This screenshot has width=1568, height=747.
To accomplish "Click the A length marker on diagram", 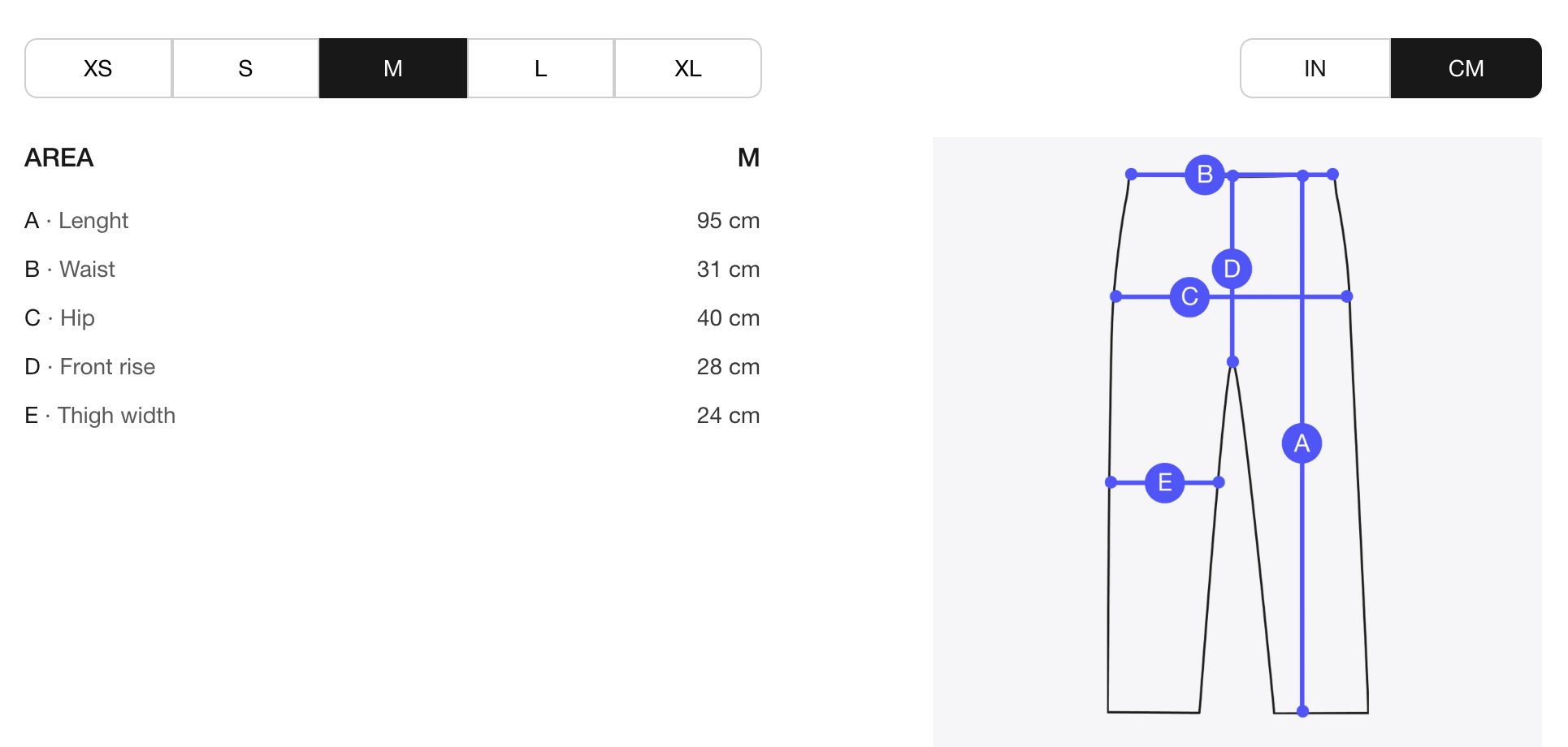I will click(1302, 443).
